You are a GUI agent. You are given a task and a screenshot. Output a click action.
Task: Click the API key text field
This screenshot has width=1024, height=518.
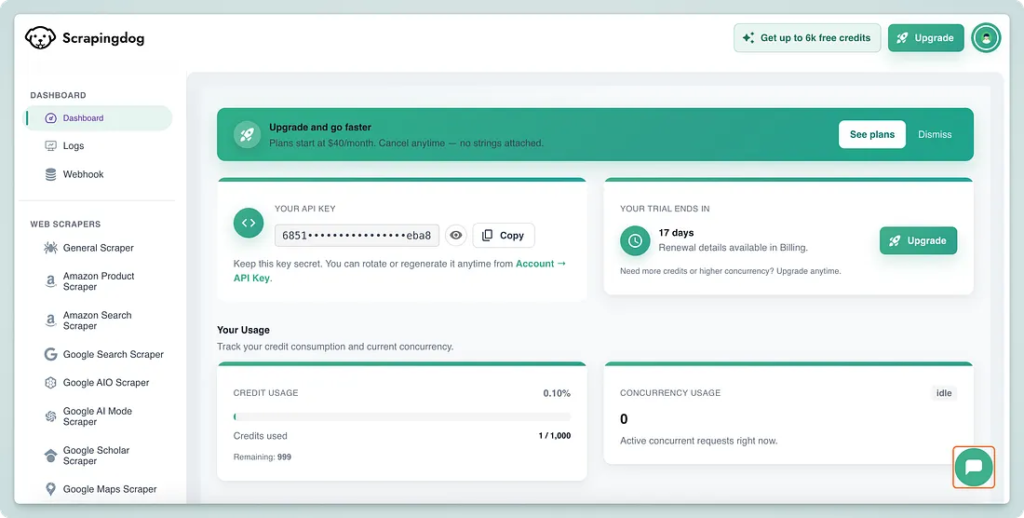coord(357,235)
